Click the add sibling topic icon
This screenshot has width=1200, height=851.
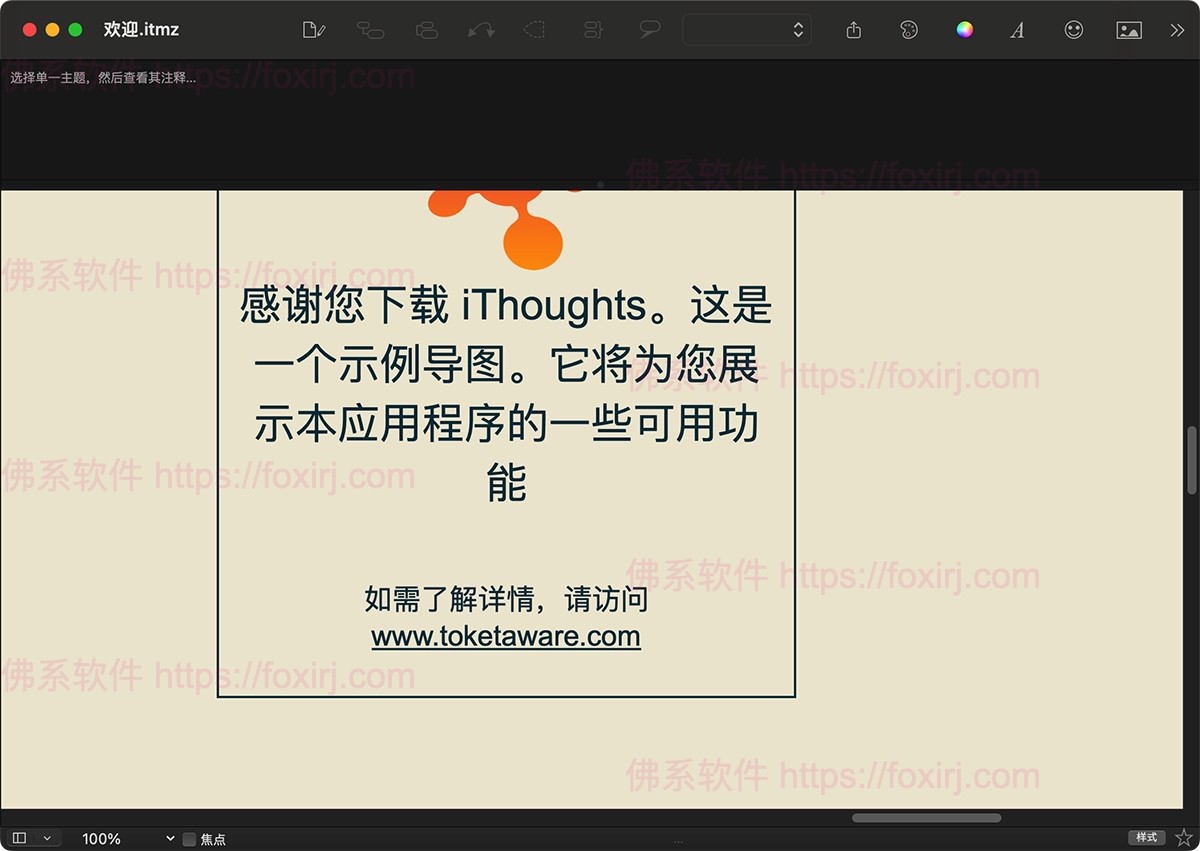pos(427,30)
